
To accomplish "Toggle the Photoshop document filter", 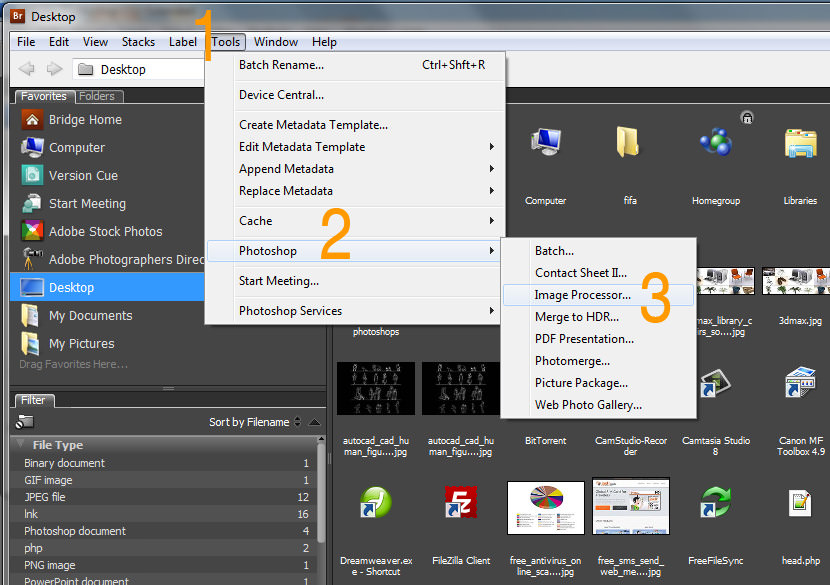I will click(75, 531).
